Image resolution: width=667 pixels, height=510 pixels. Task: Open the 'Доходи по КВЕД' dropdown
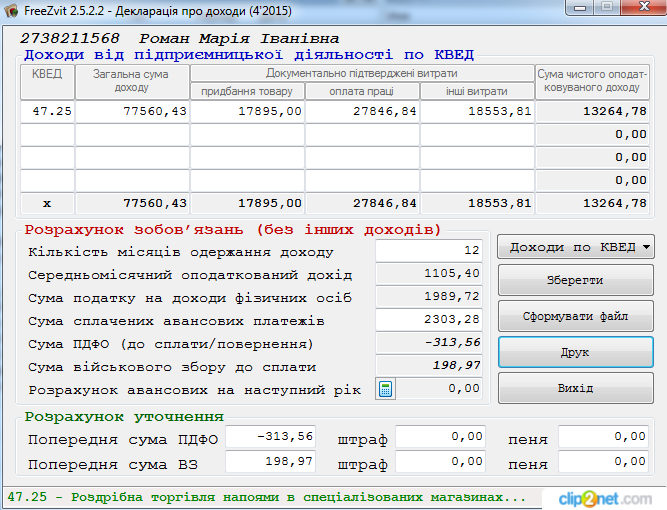coord(575,247)
